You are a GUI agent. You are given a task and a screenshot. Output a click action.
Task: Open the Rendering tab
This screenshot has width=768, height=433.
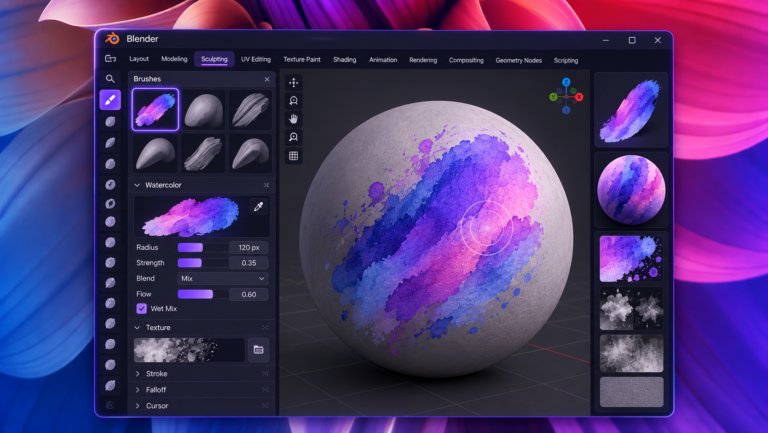click(x=423, y=60)
